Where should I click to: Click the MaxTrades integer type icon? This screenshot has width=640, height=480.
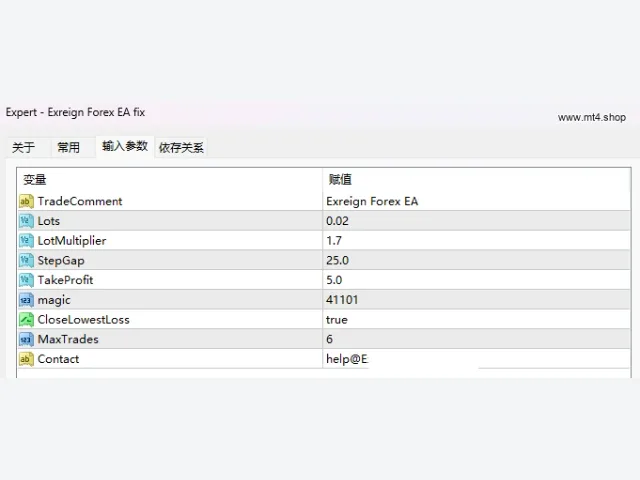26,339
